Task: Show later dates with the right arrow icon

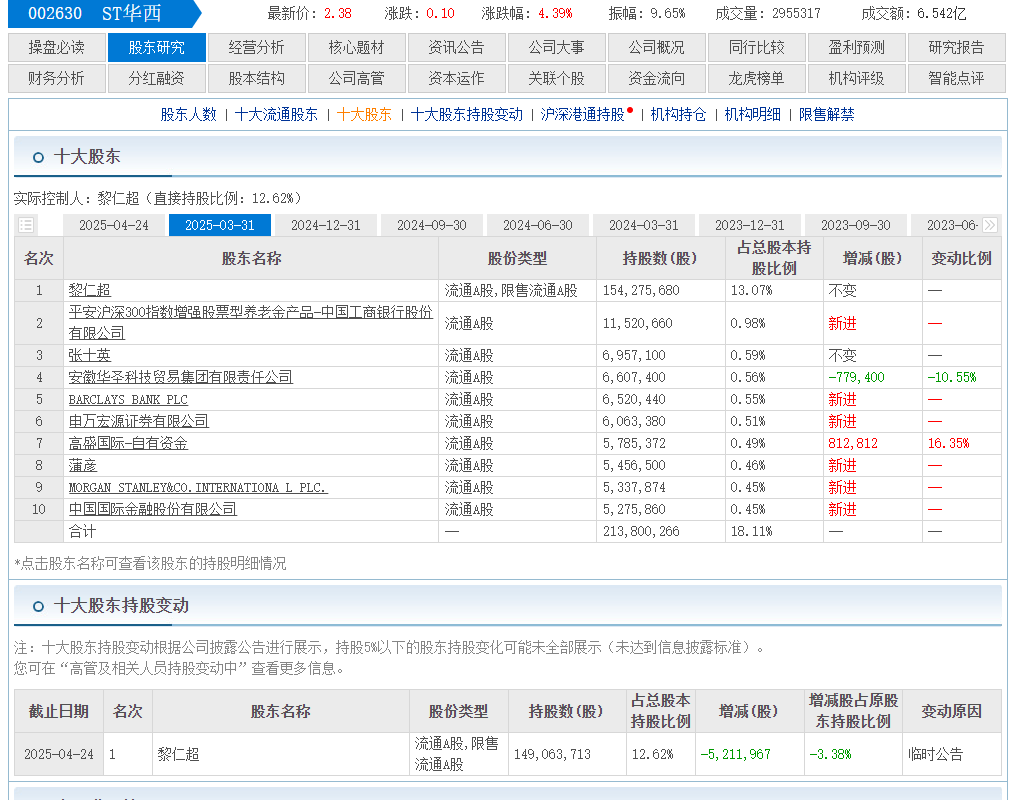Action: tap(990, 225)
